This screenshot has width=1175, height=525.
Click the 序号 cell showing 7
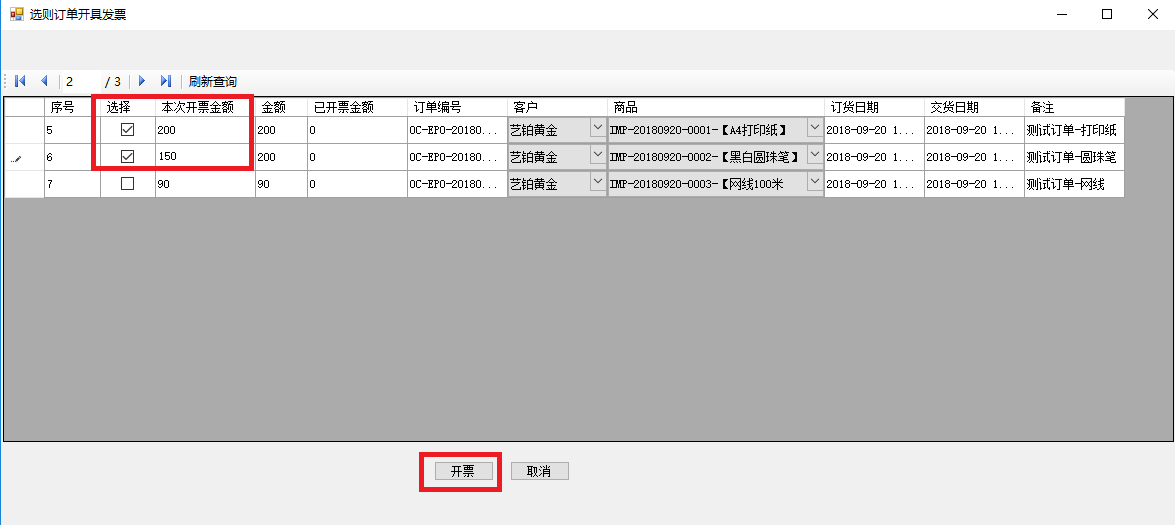point(73,184)
